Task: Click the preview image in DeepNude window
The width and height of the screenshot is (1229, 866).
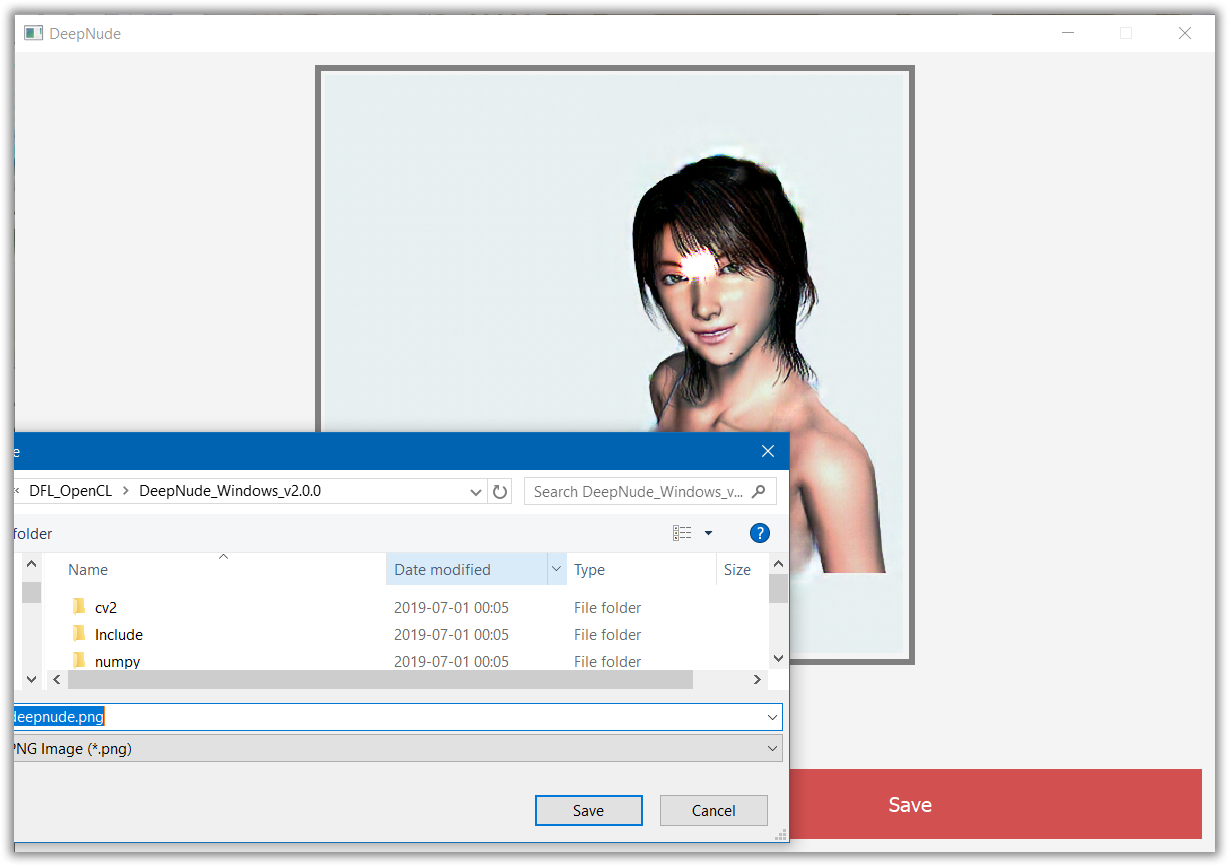Action: pos(614,365)
